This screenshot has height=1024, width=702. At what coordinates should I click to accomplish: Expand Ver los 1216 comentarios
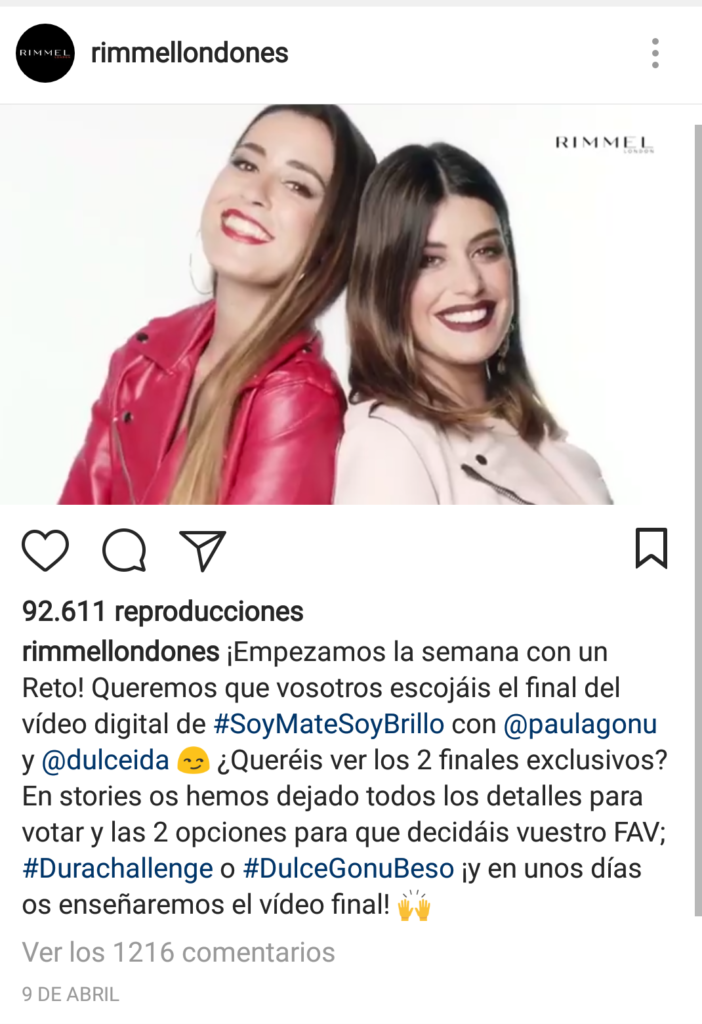click(x=178, y=953)
